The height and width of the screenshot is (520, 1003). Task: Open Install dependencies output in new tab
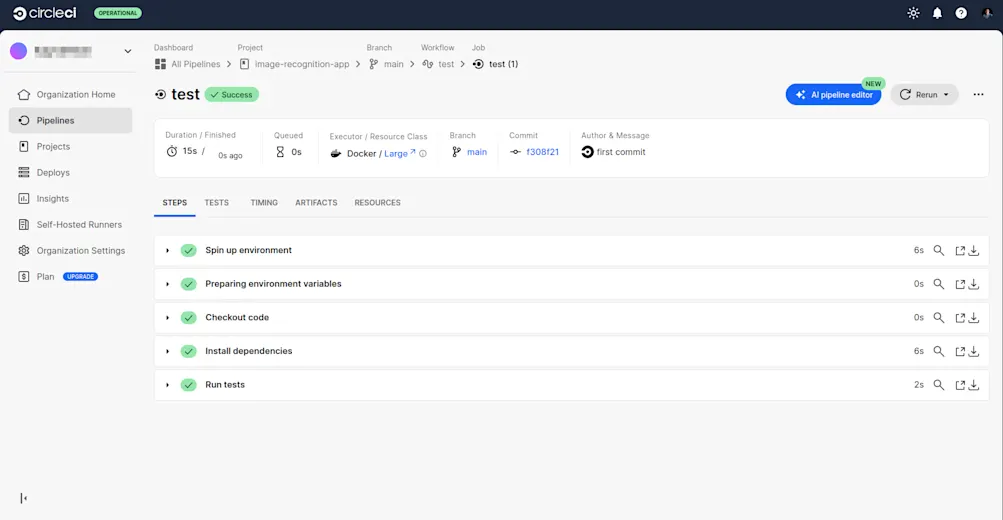click(960, 351)
